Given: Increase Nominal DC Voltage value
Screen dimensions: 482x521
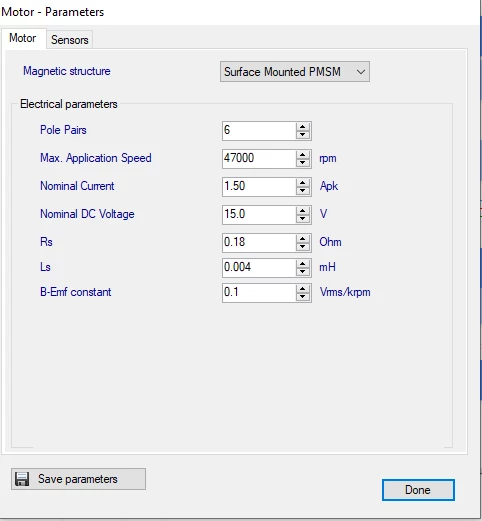Looking at the screenshot, I should [302, 211].
